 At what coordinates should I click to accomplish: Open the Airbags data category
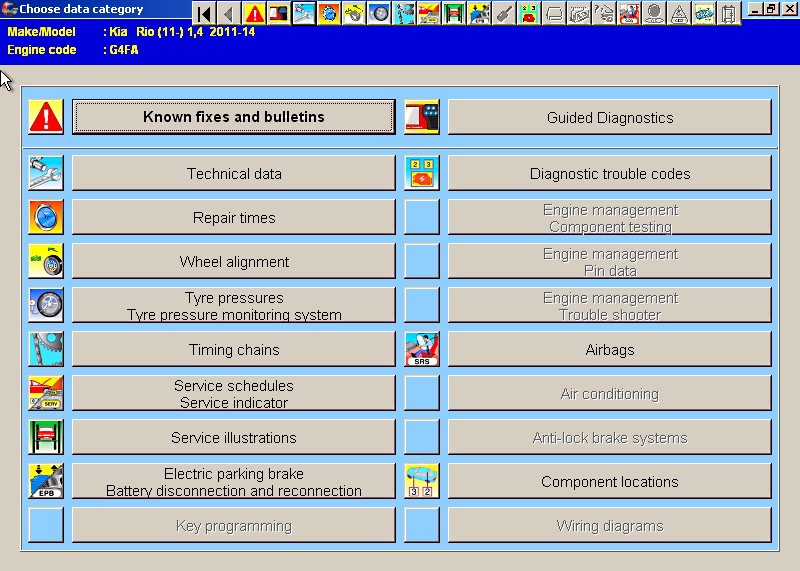[x=610, y=350]
